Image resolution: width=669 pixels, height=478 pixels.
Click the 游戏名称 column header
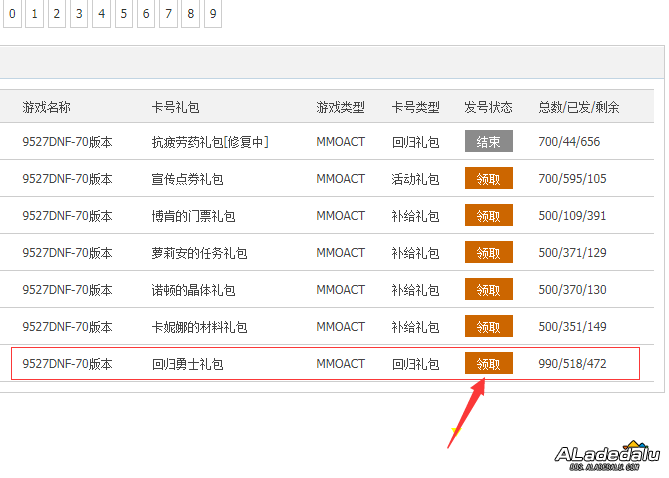click(47, 107)
